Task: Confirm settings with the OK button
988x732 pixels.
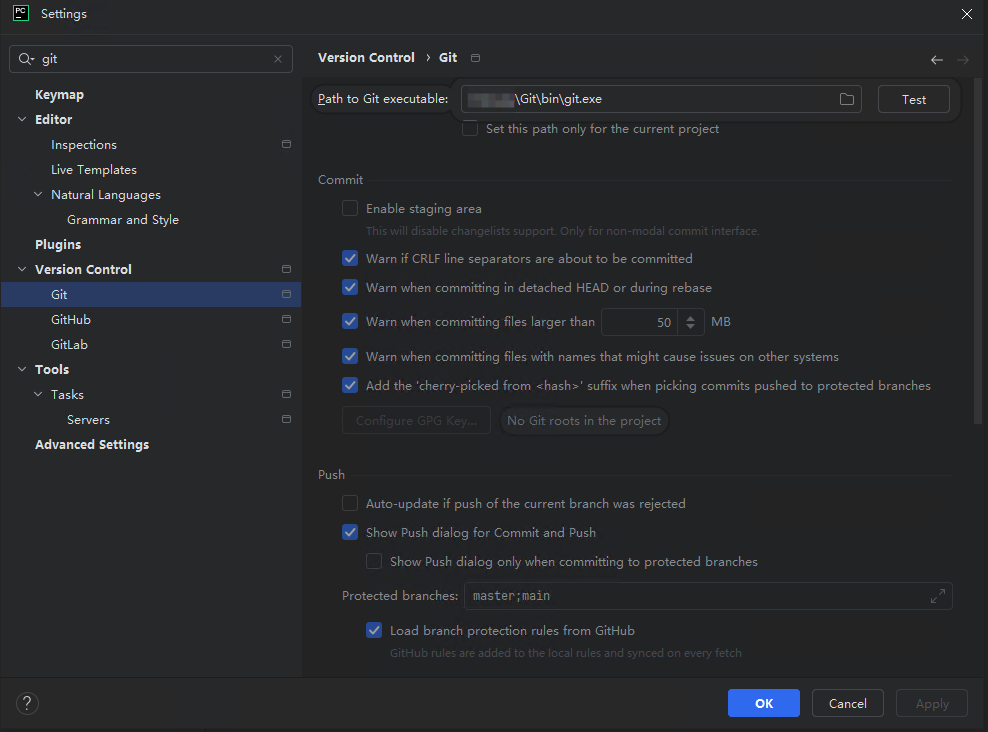Action: 764,703
